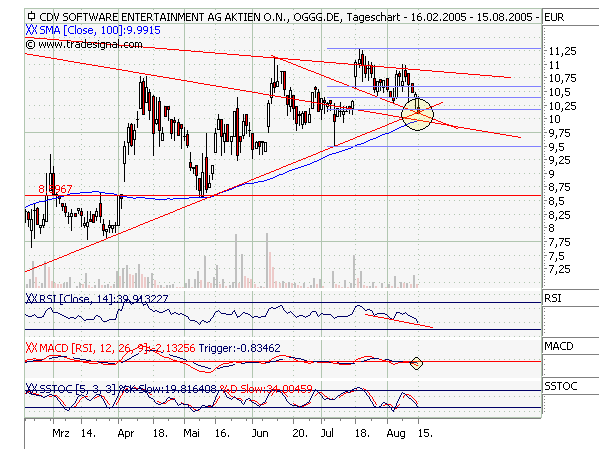The height and width of the screenshot is (450, 600).
Task: Click the 10,25 price axis label
Action: (x=562, y=106)
